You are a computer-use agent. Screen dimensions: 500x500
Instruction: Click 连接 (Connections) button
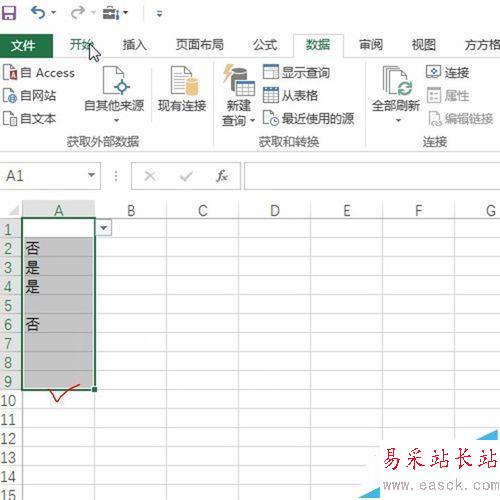click(448, 72)
